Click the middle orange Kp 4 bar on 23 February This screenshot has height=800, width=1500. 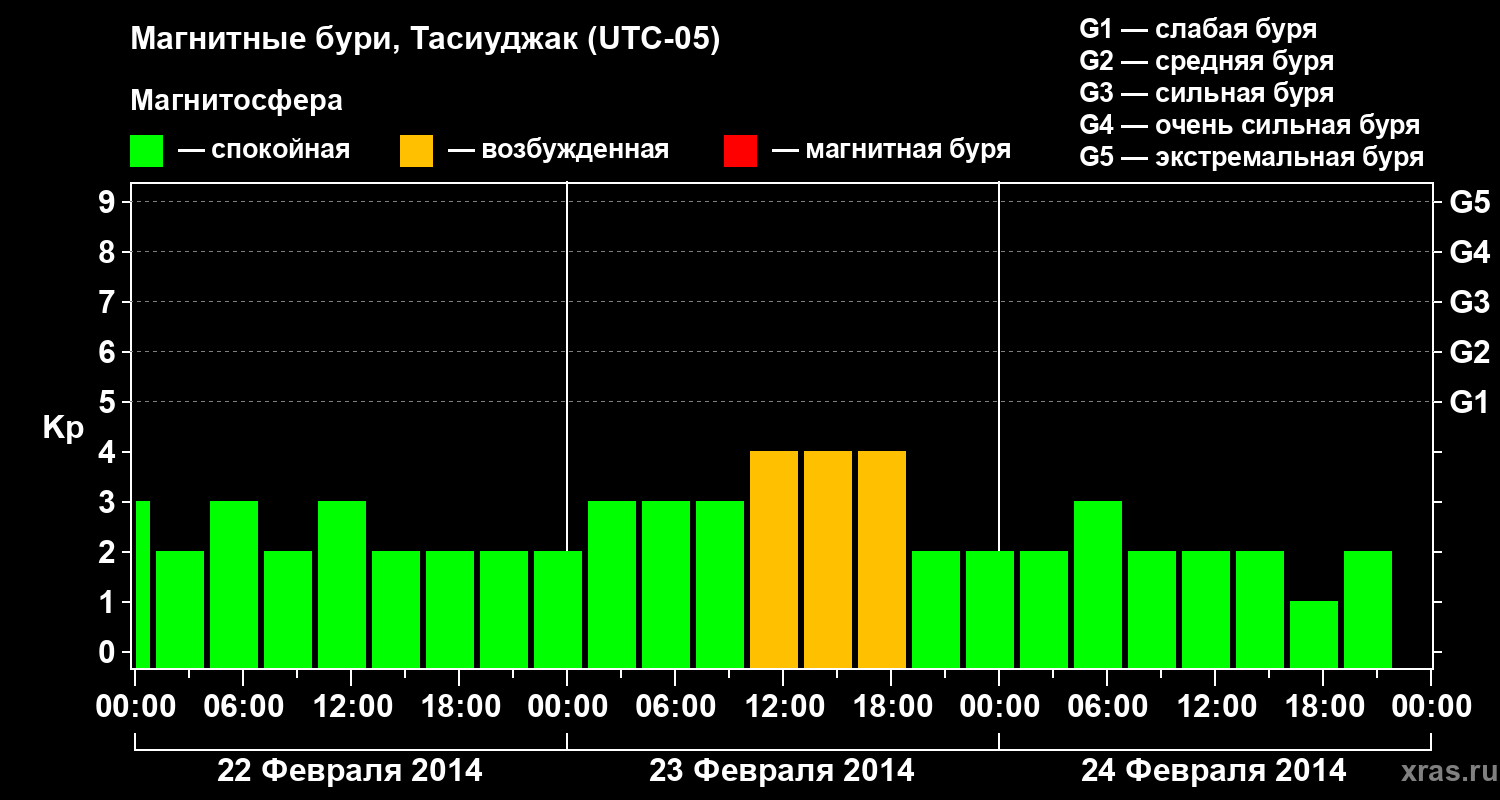coord(828,559)
